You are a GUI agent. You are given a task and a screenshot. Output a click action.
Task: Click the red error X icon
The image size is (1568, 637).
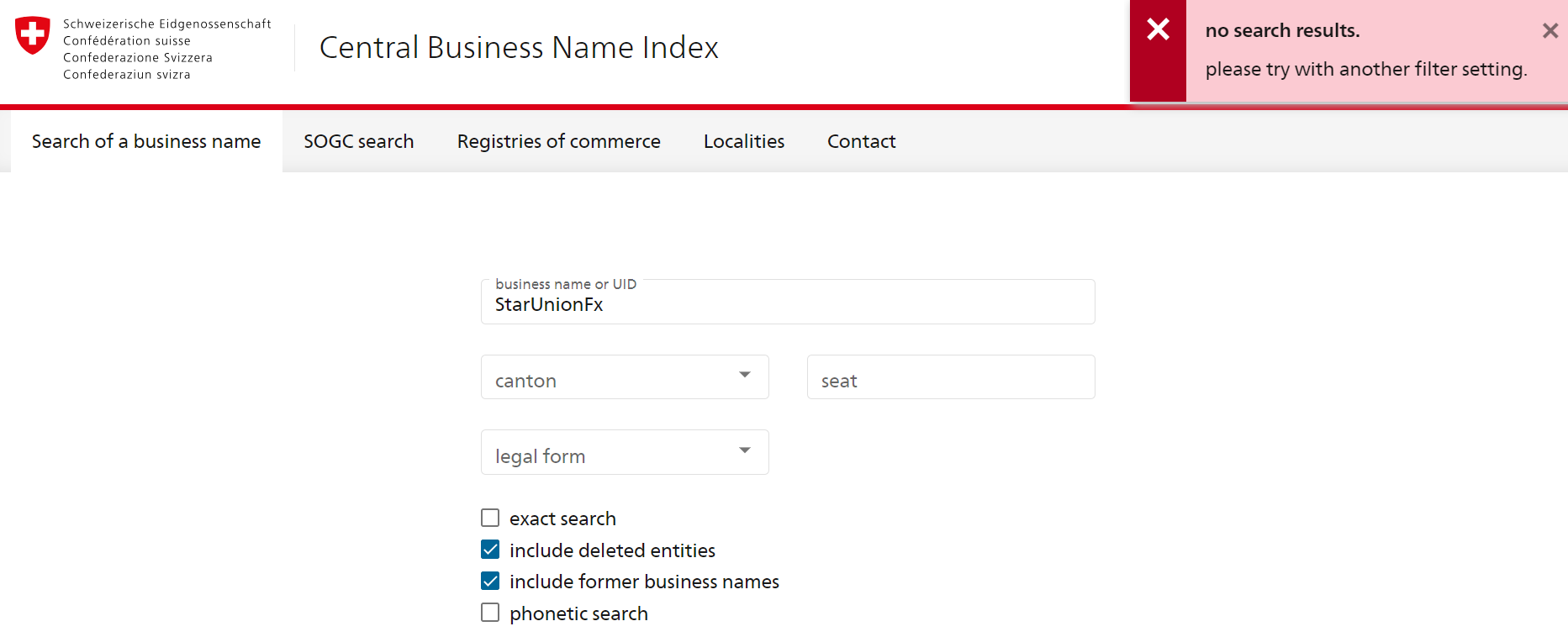(1158, 29)
